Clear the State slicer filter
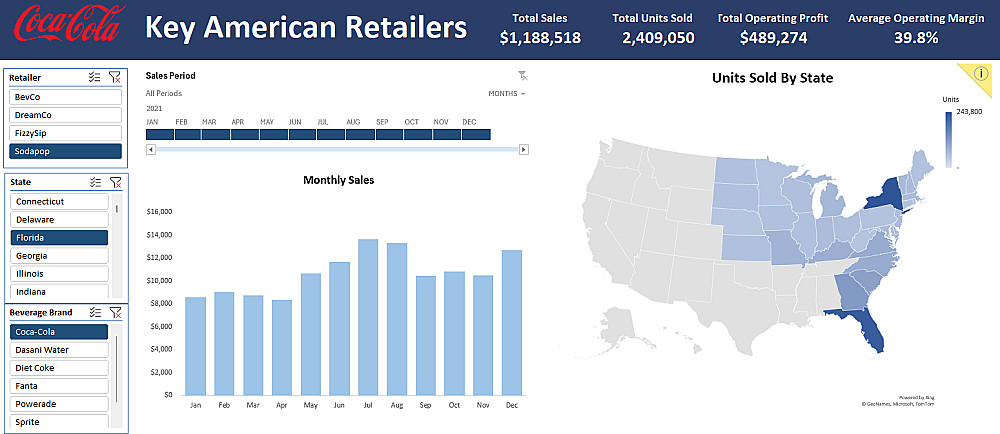Image resolution: width=1000 pixels, height=434 pixels. coord(114,182)
